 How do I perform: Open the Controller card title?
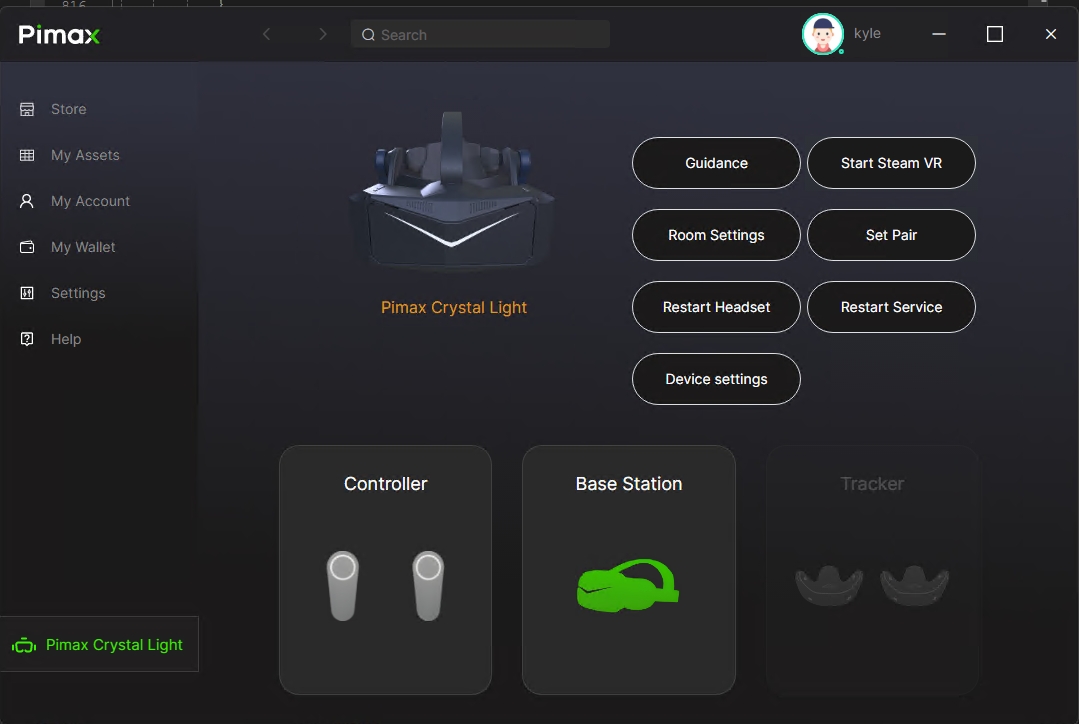click(x=385, y=484)
